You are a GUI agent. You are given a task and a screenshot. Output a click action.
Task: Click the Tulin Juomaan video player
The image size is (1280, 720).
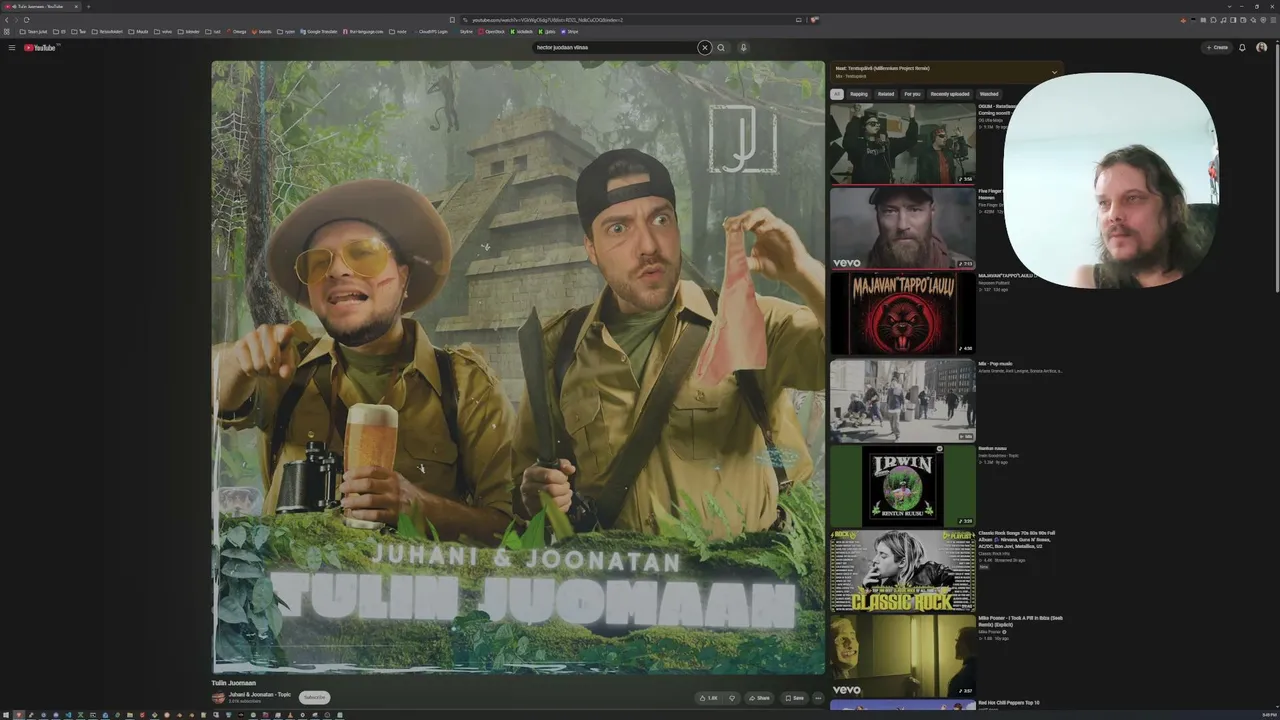[518, 368]
